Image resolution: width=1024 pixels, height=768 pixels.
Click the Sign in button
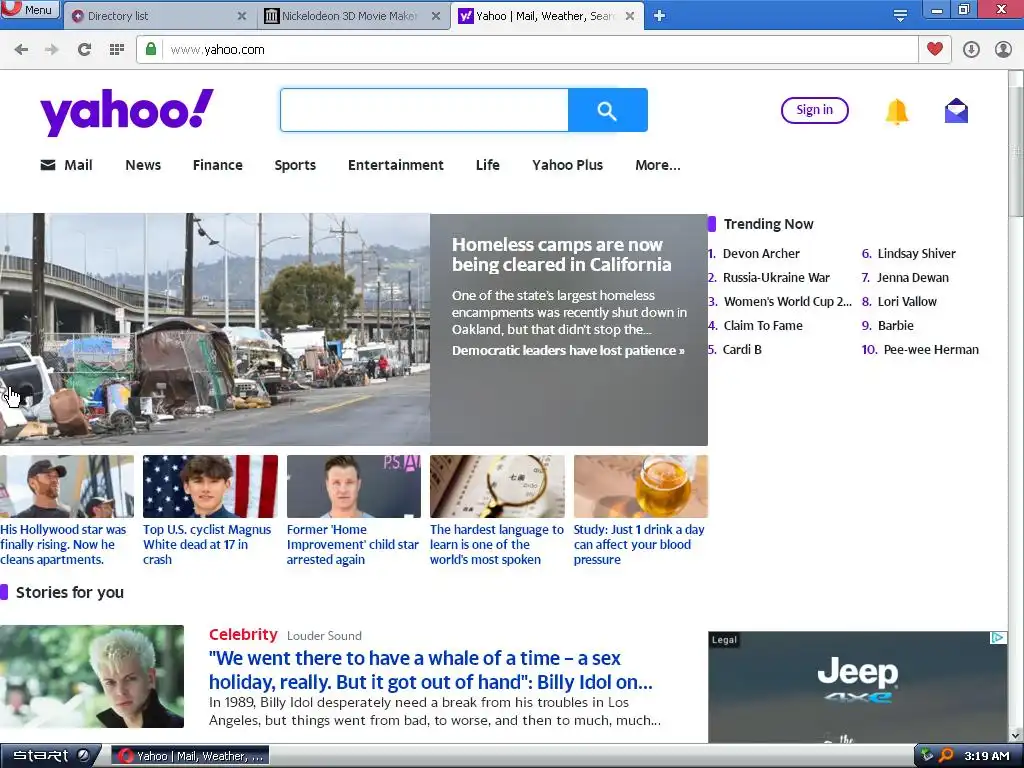click(814, 110)
